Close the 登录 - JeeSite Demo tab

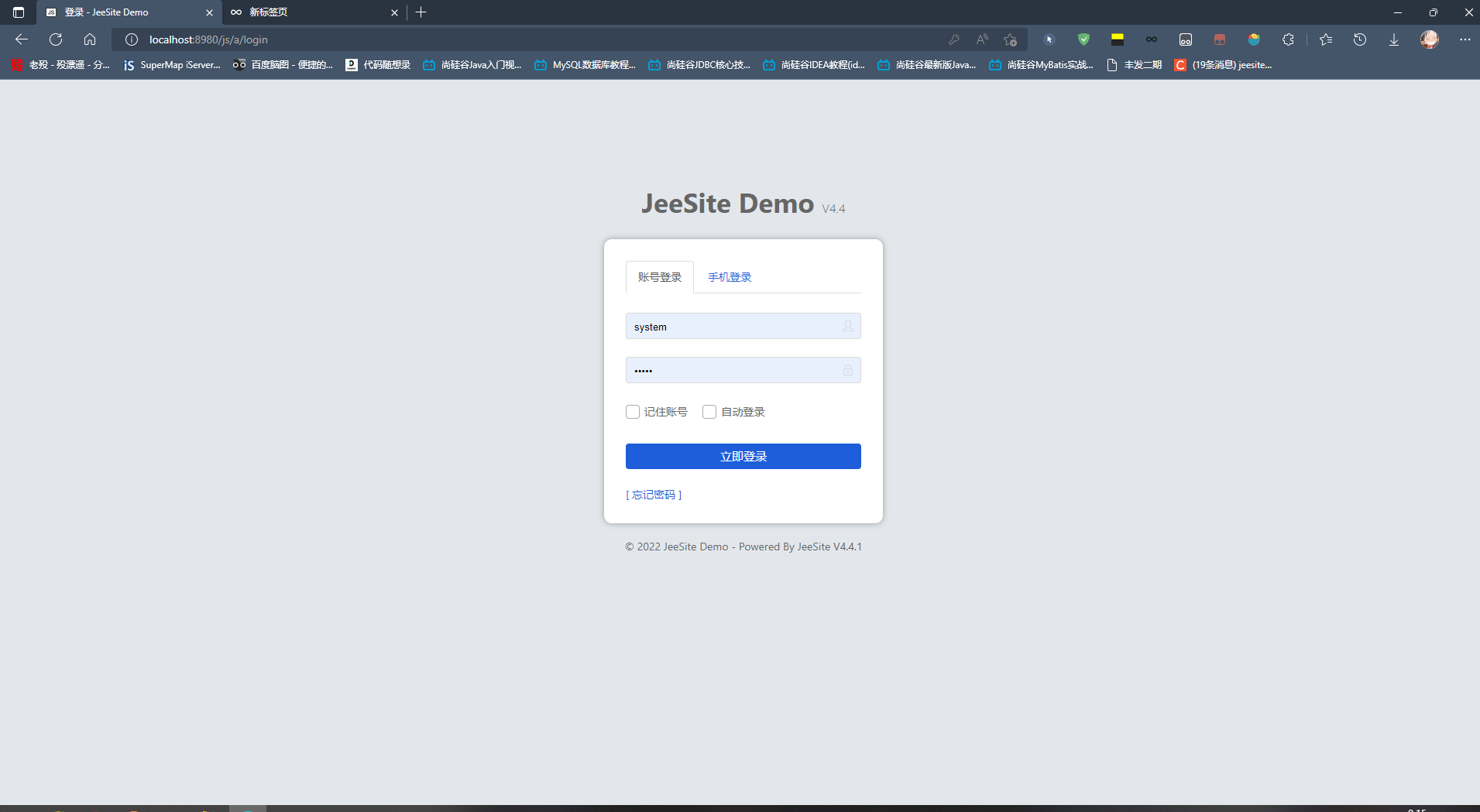[209, 12]
